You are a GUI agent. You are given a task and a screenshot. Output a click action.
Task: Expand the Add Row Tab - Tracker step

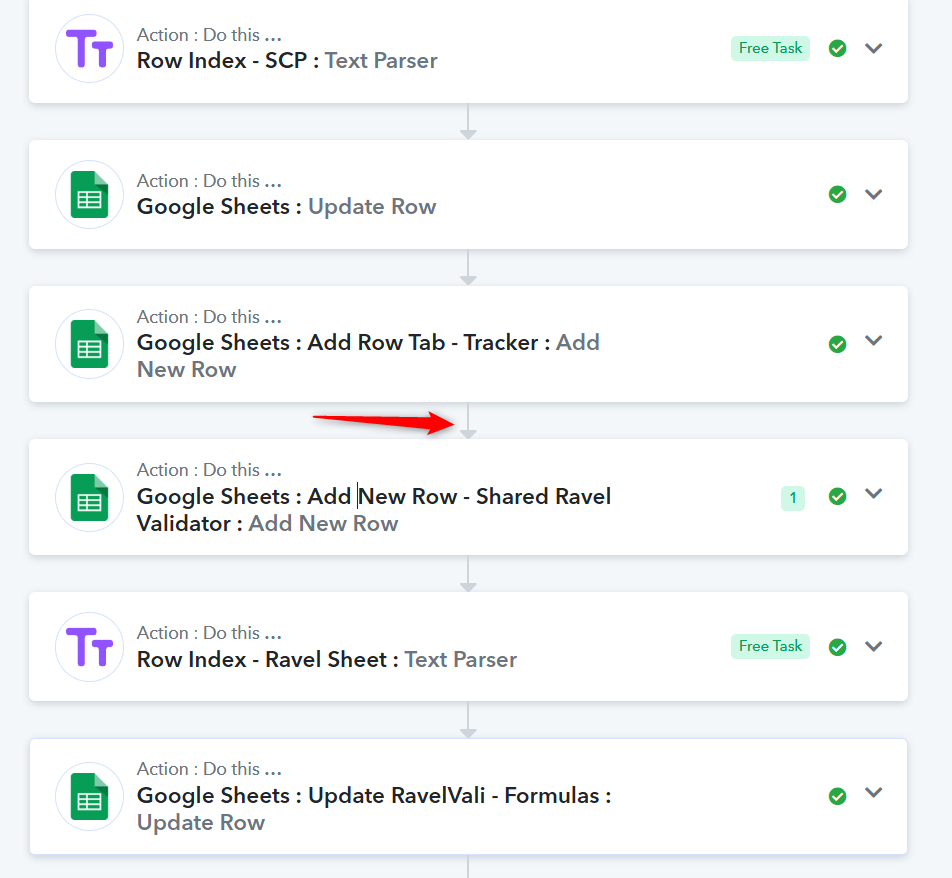[874, 341]
